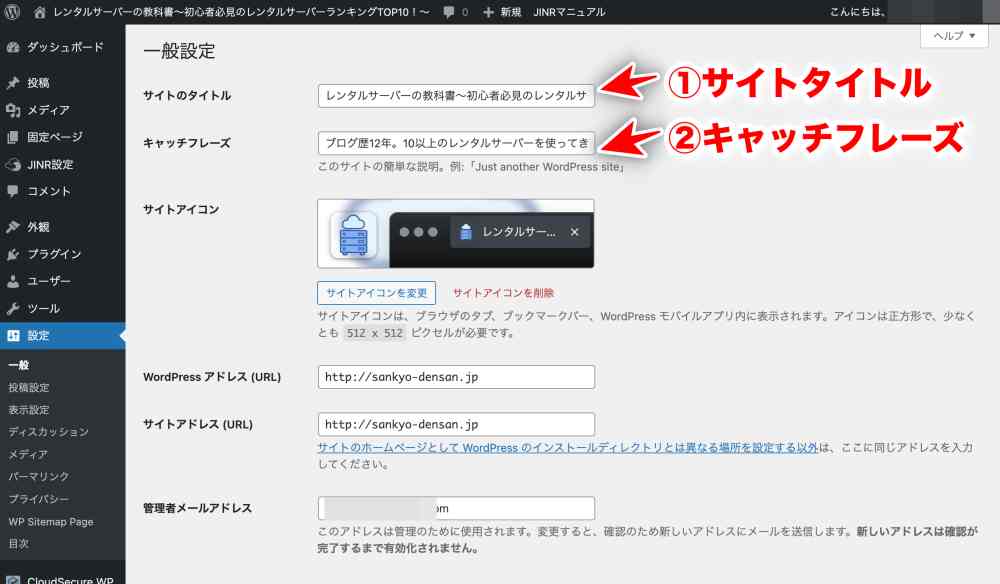Open comments bubble icon in admin bar
Viewport: 1000px width, 584px height.
449,12
